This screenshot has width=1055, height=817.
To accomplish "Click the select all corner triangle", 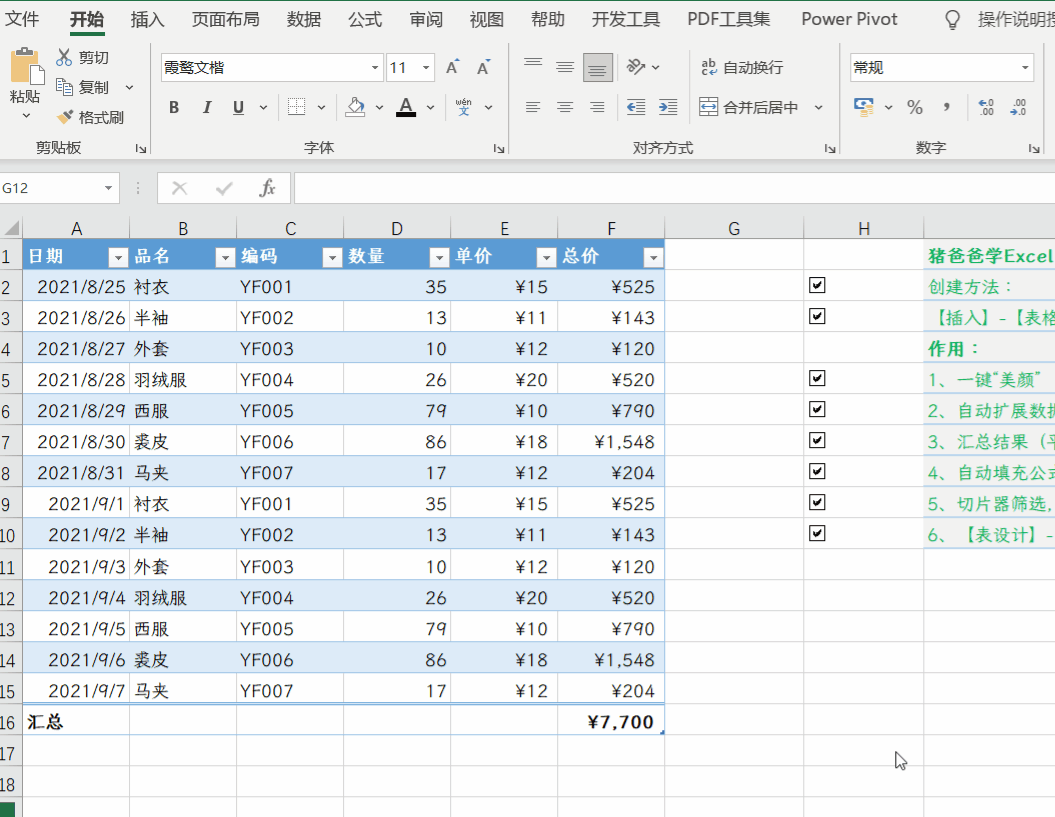I will (x=11, y=229).
